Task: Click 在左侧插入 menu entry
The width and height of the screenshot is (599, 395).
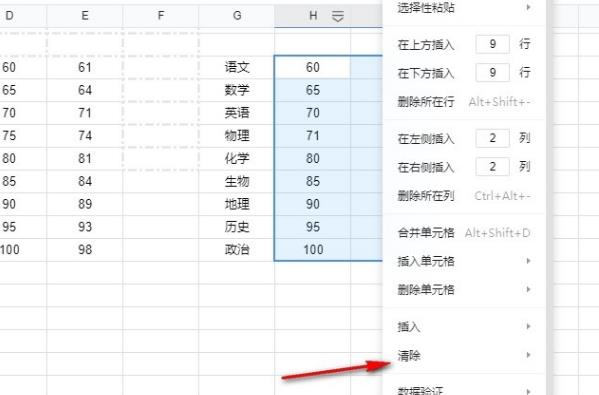Action: 426,139
